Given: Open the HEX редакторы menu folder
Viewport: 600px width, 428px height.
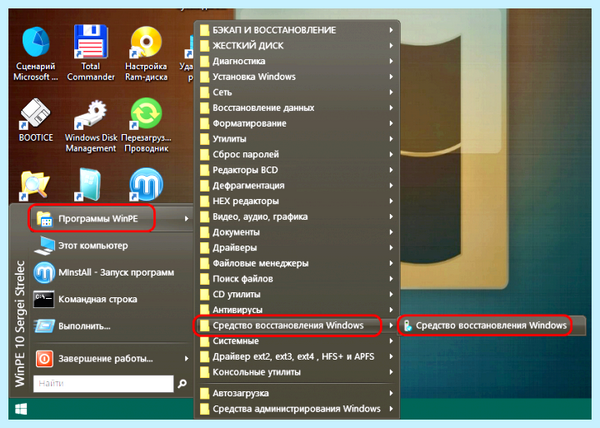Looking at the screenshot, I should point(297,201).
